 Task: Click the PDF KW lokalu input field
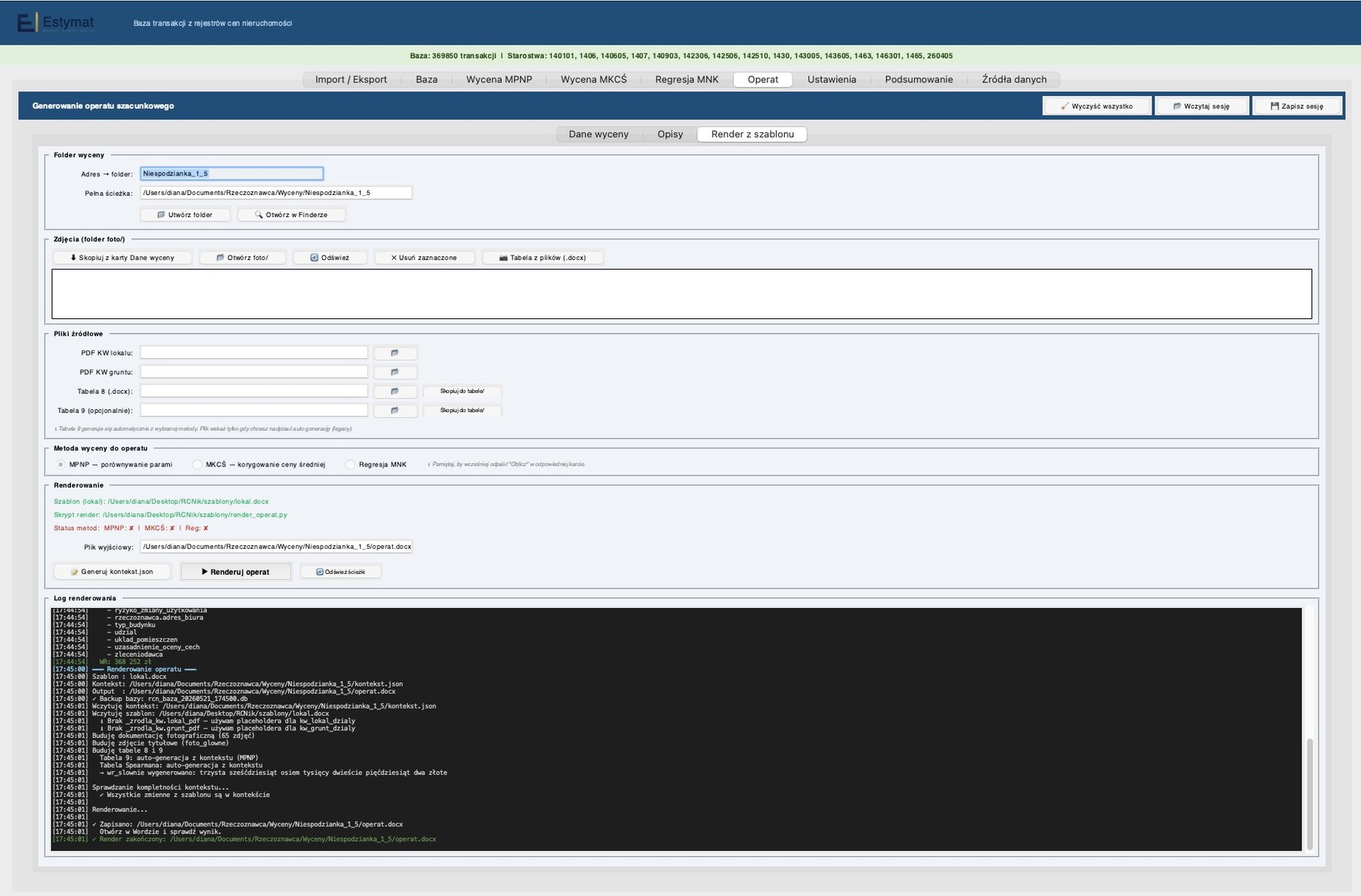(x=254, y=352)
